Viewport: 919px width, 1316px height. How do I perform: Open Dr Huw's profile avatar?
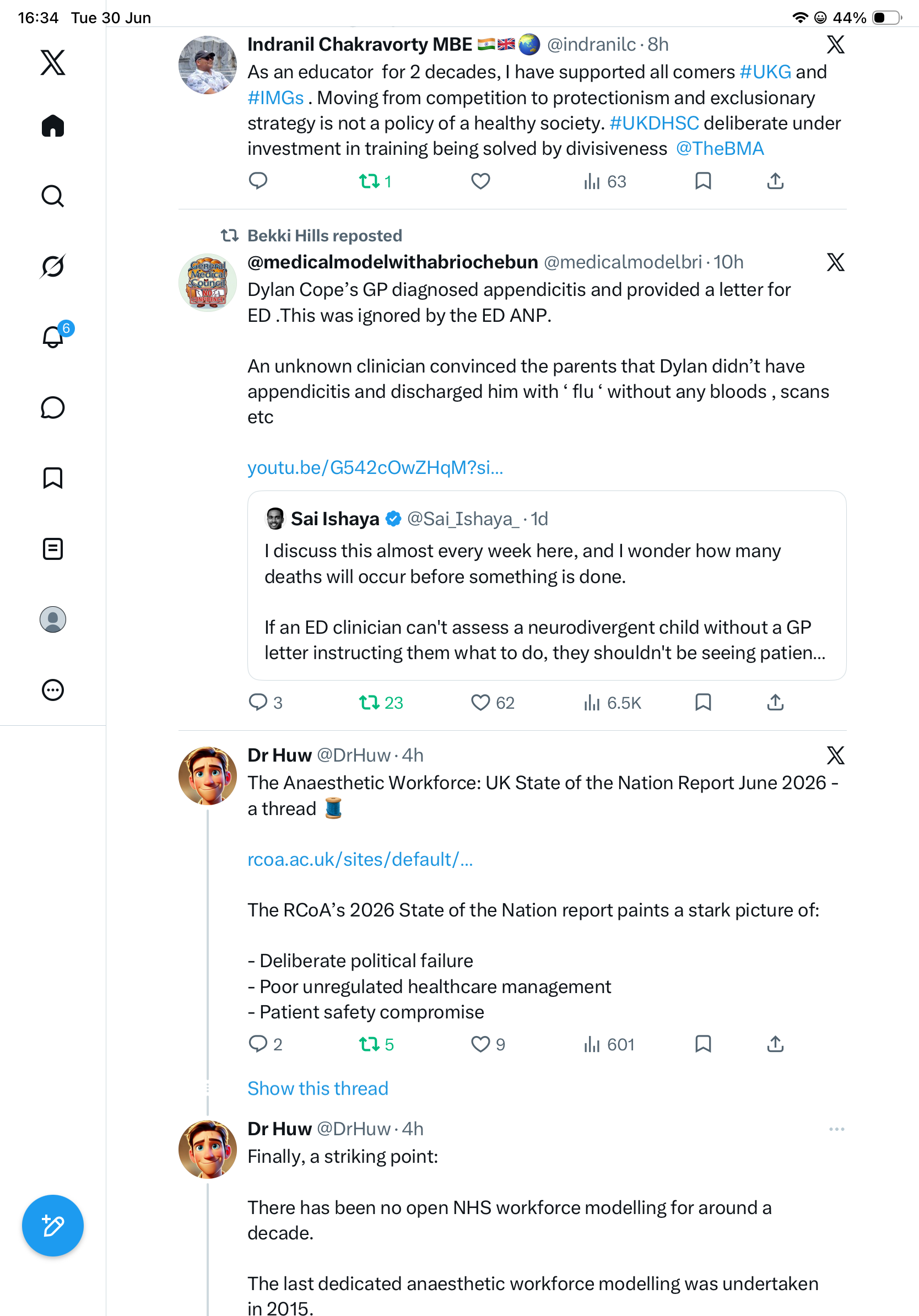click(207, 775)
